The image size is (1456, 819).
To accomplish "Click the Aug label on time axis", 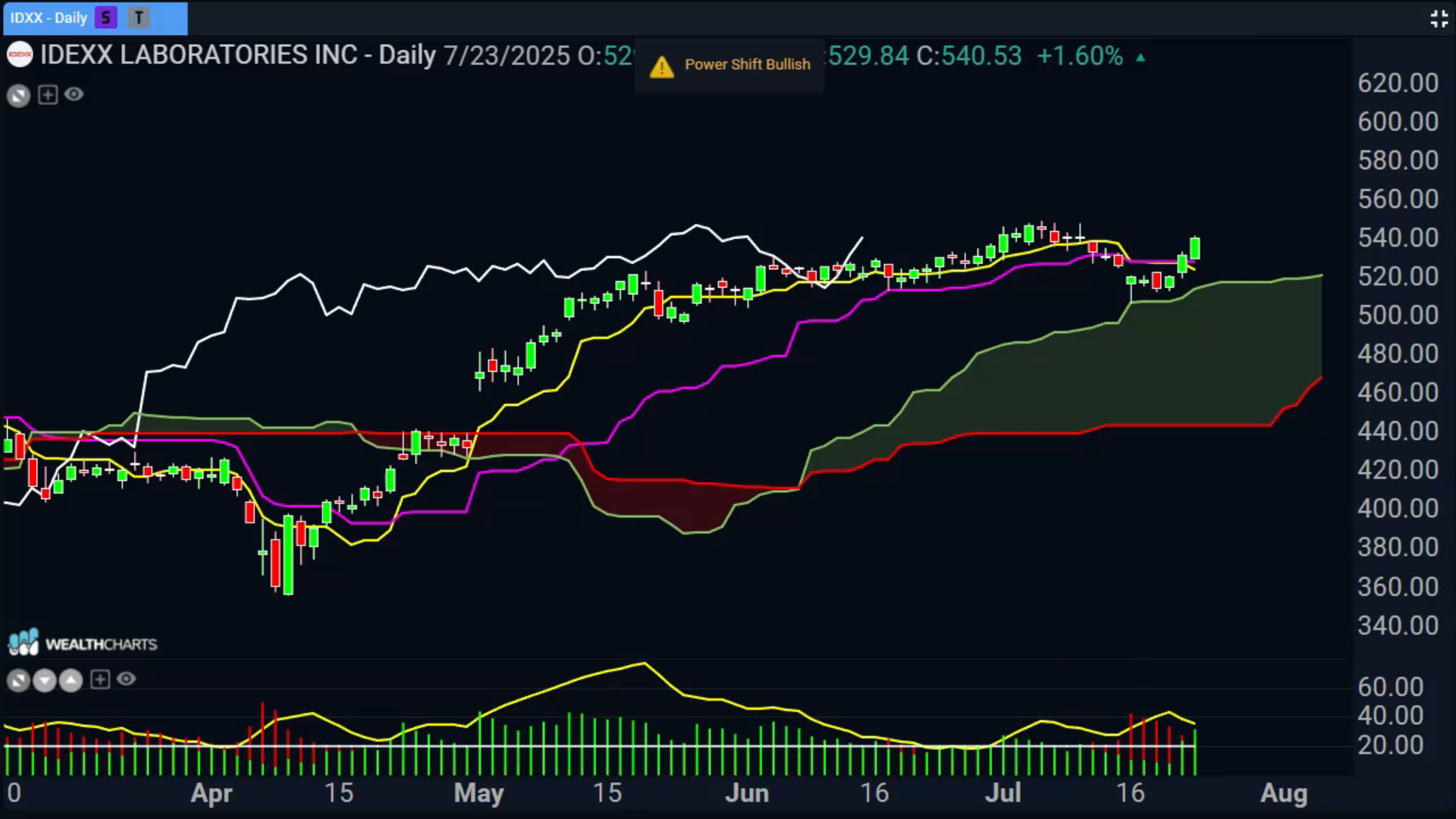I will (x=1284, y=793).
